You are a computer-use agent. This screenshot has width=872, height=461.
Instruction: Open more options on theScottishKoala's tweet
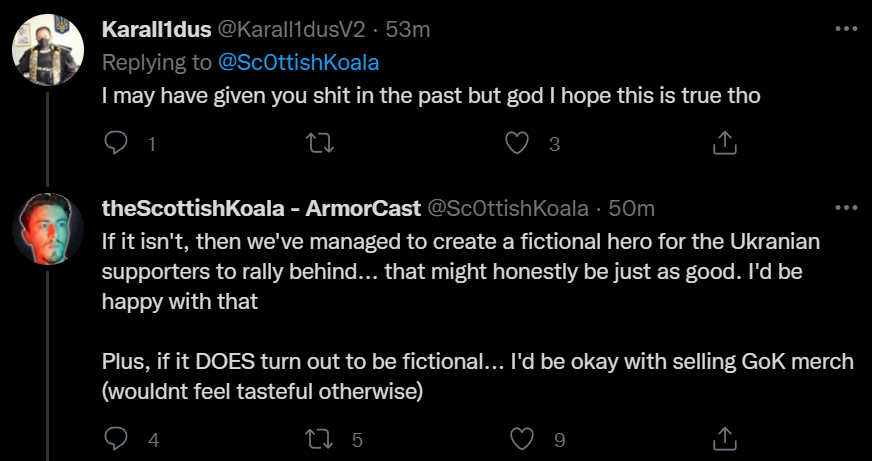tap(846, 208)
